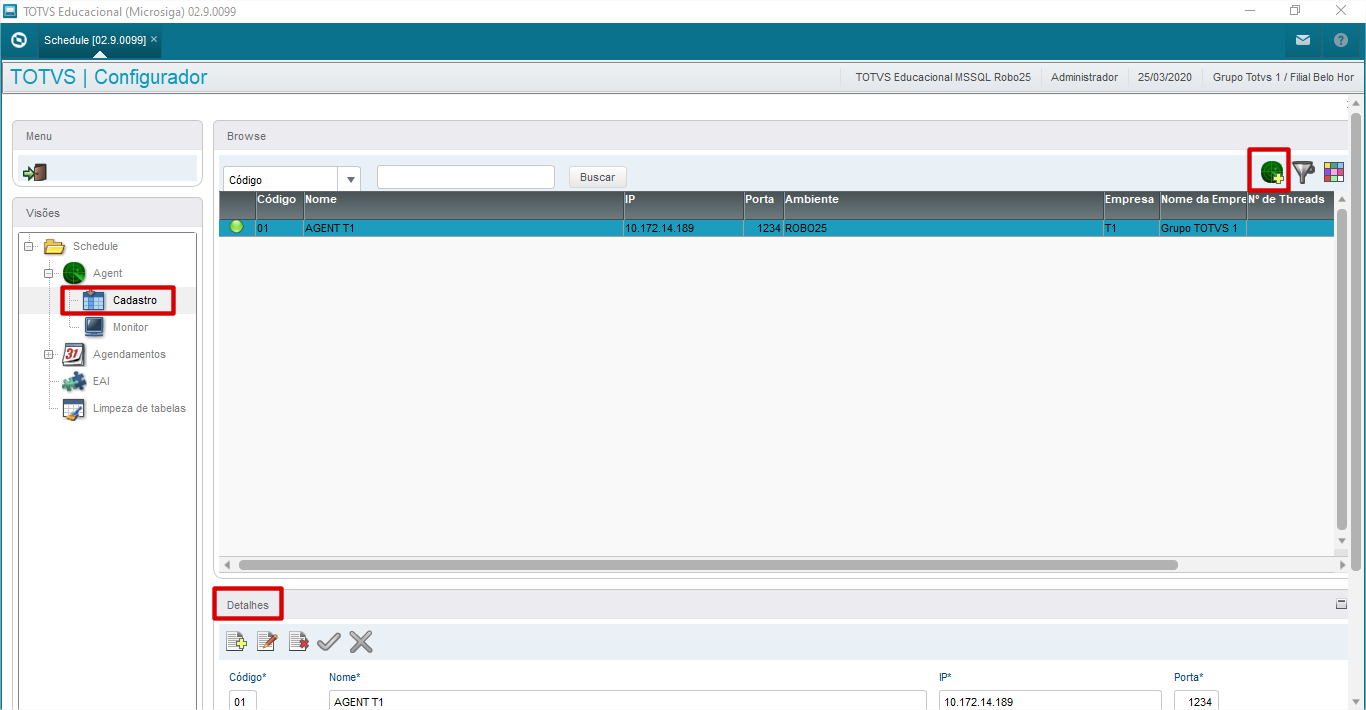Click the Limpeza de tabelas icon

[74, 408]
